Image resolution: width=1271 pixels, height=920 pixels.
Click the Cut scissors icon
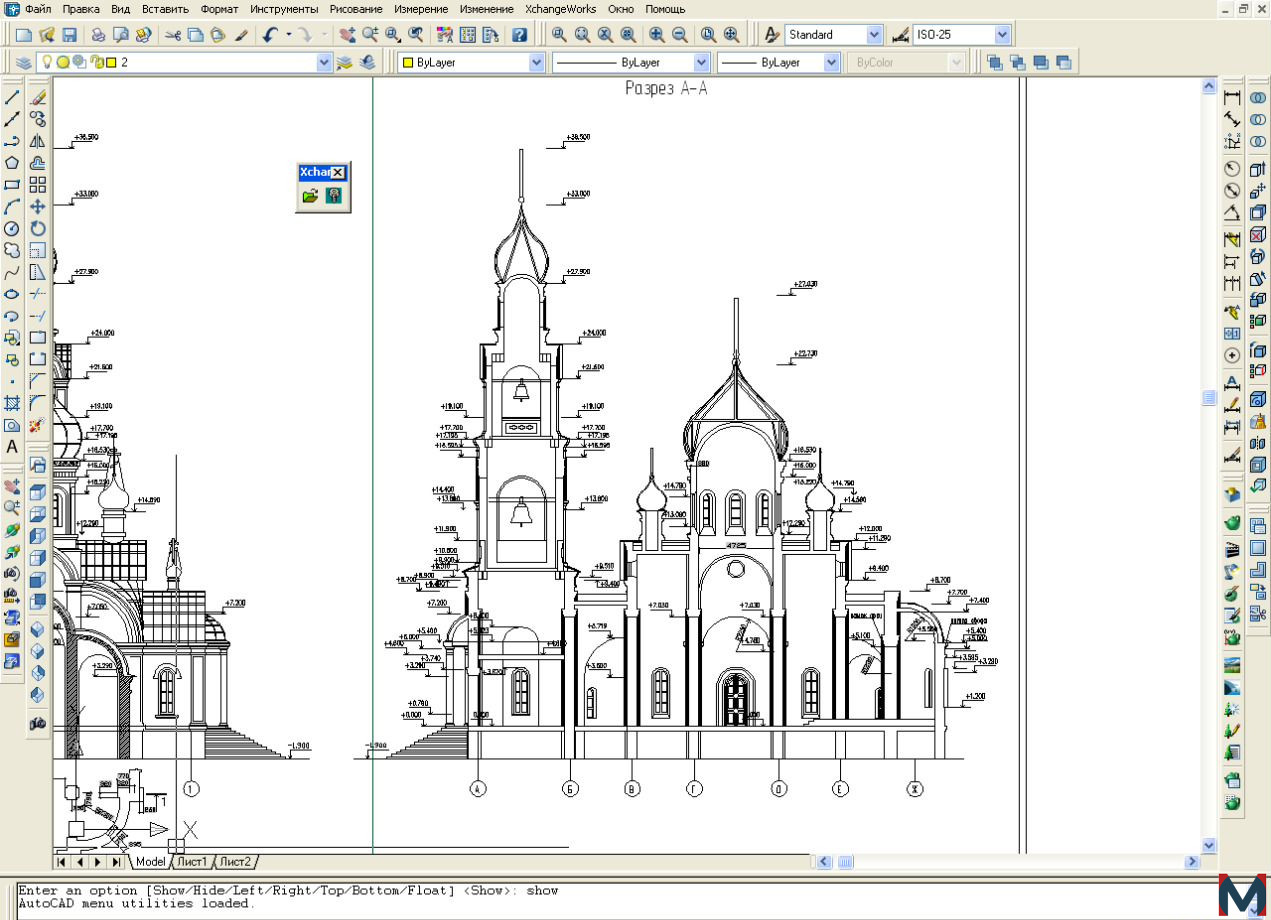(x=173, y=34)
